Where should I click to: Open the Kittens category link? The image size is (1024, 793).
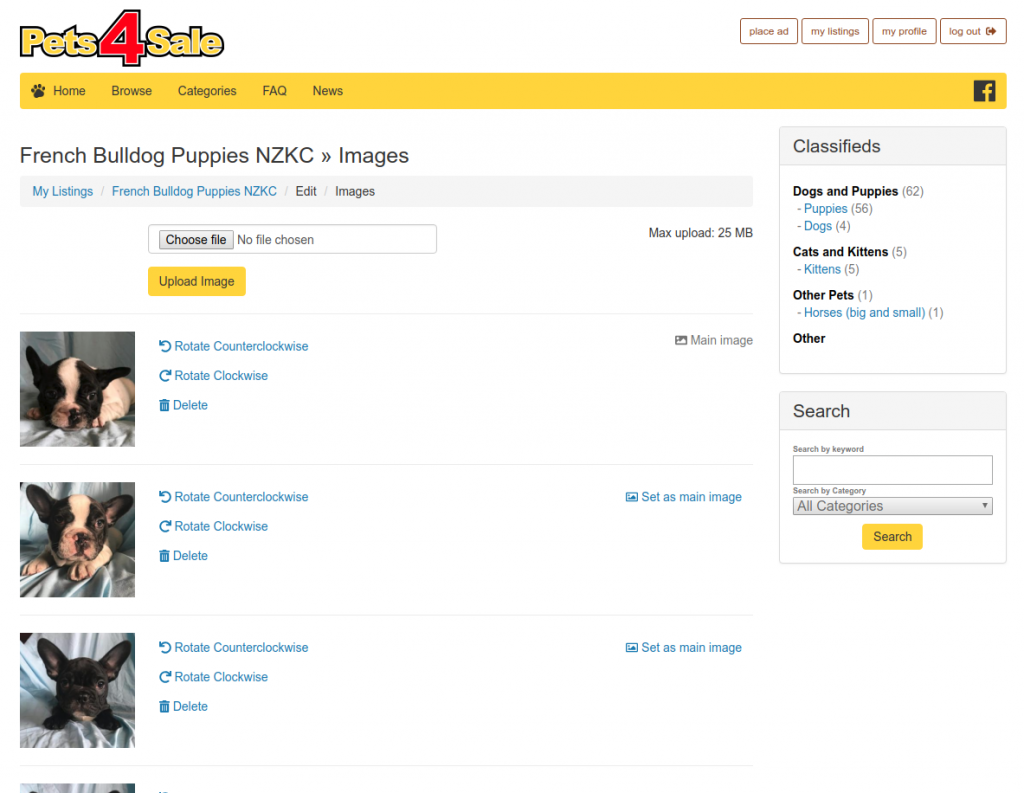click(822, 269)
